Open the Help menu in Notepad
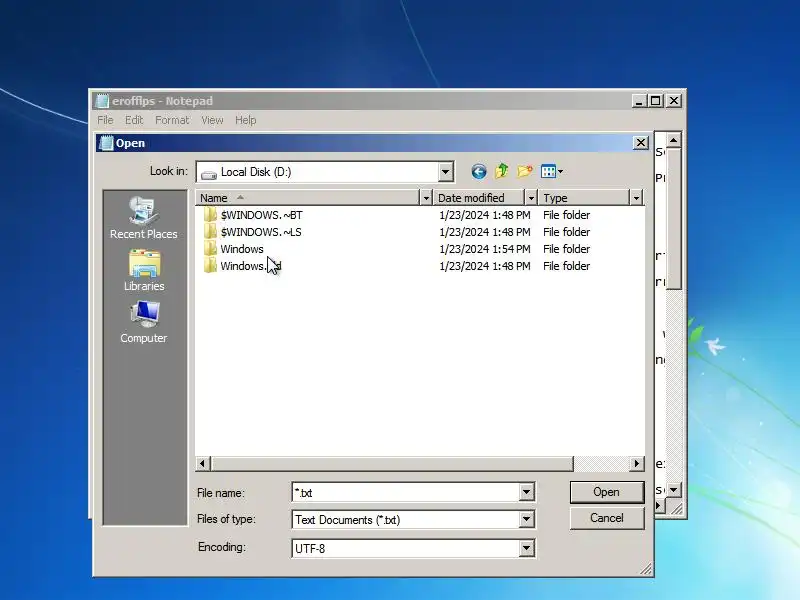 (245, 120)
